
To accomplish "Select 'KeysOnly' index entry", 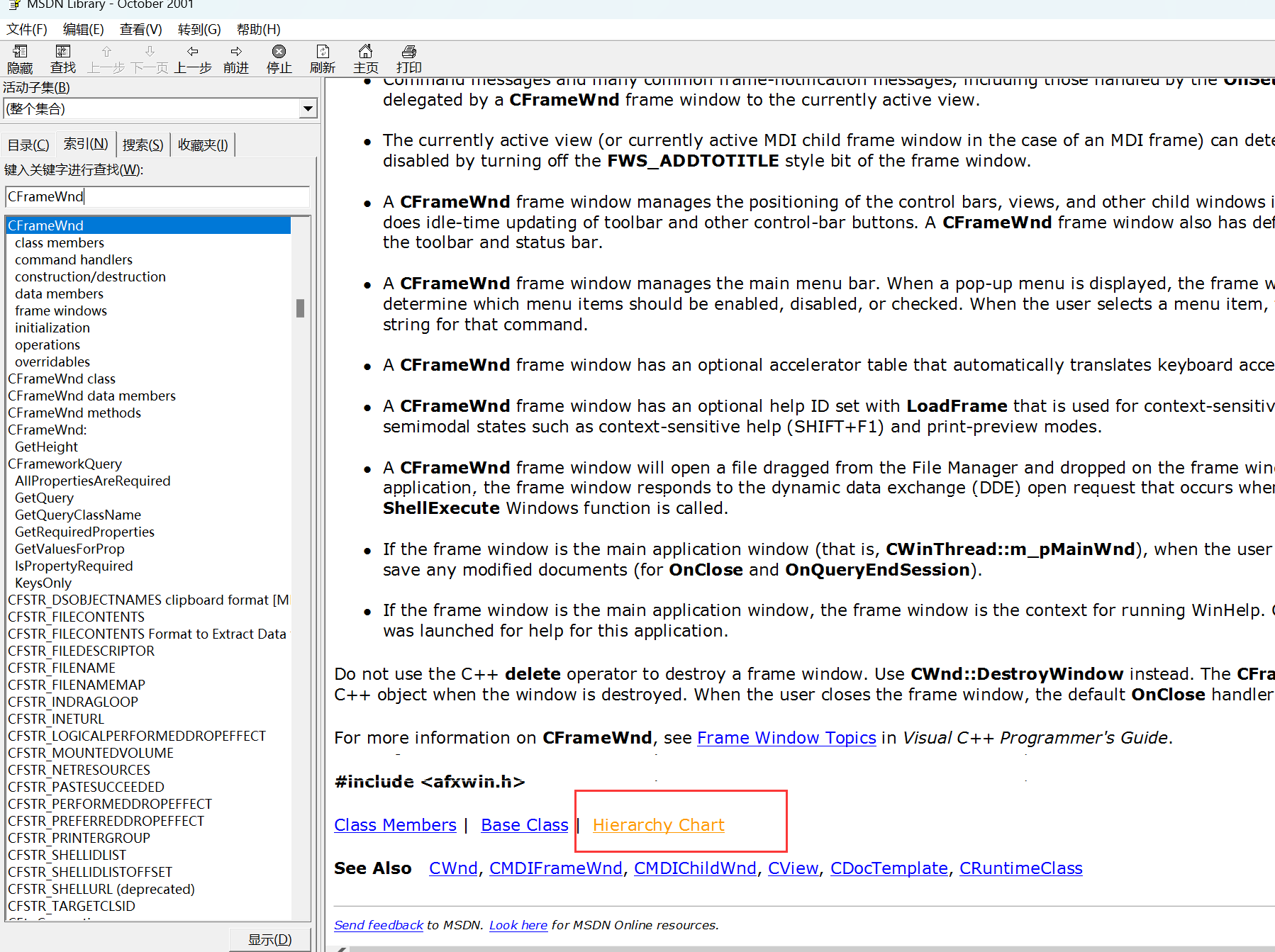I will click(x=43, y=583).
